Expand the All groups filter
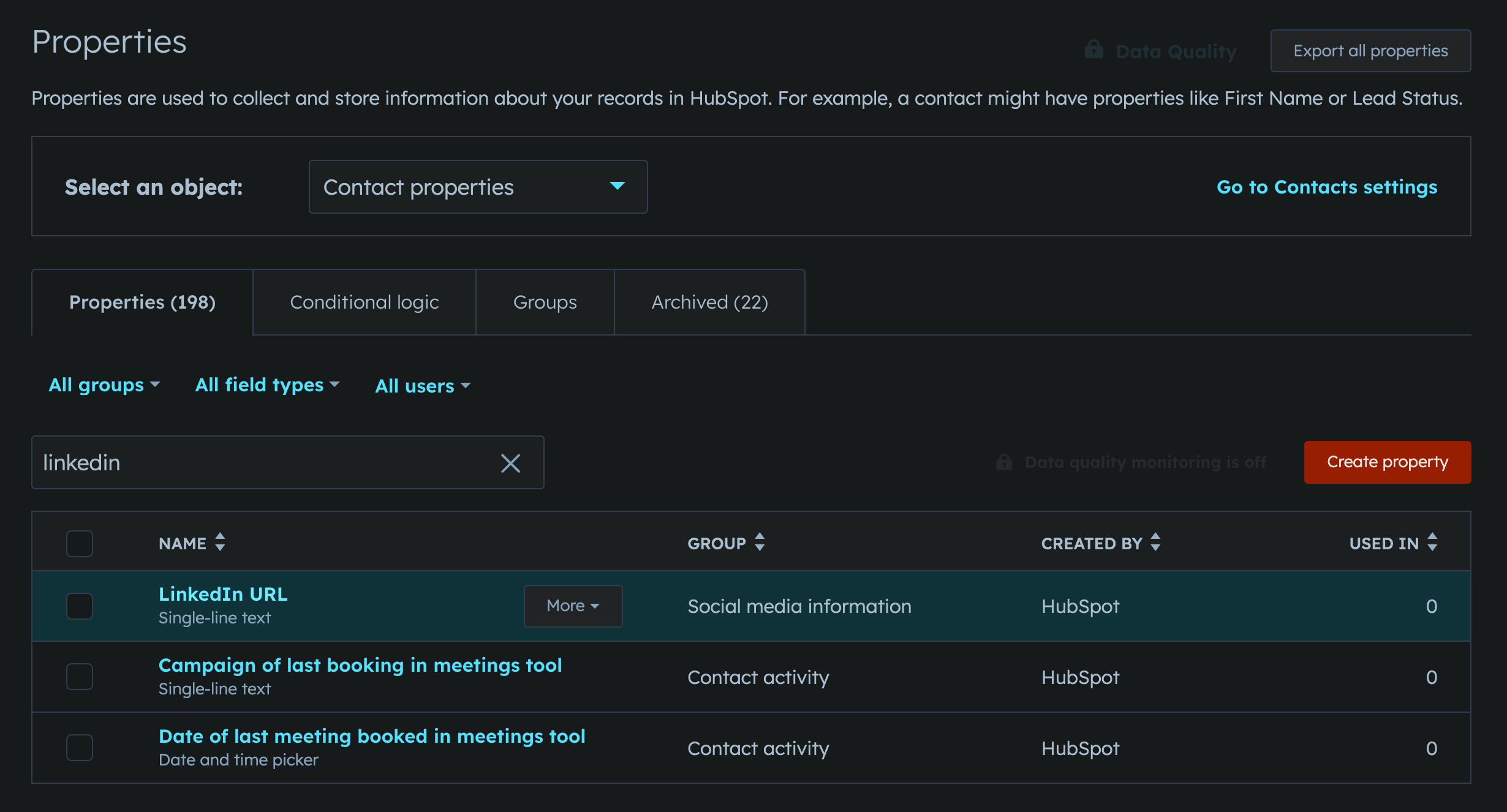 [104, 385]
